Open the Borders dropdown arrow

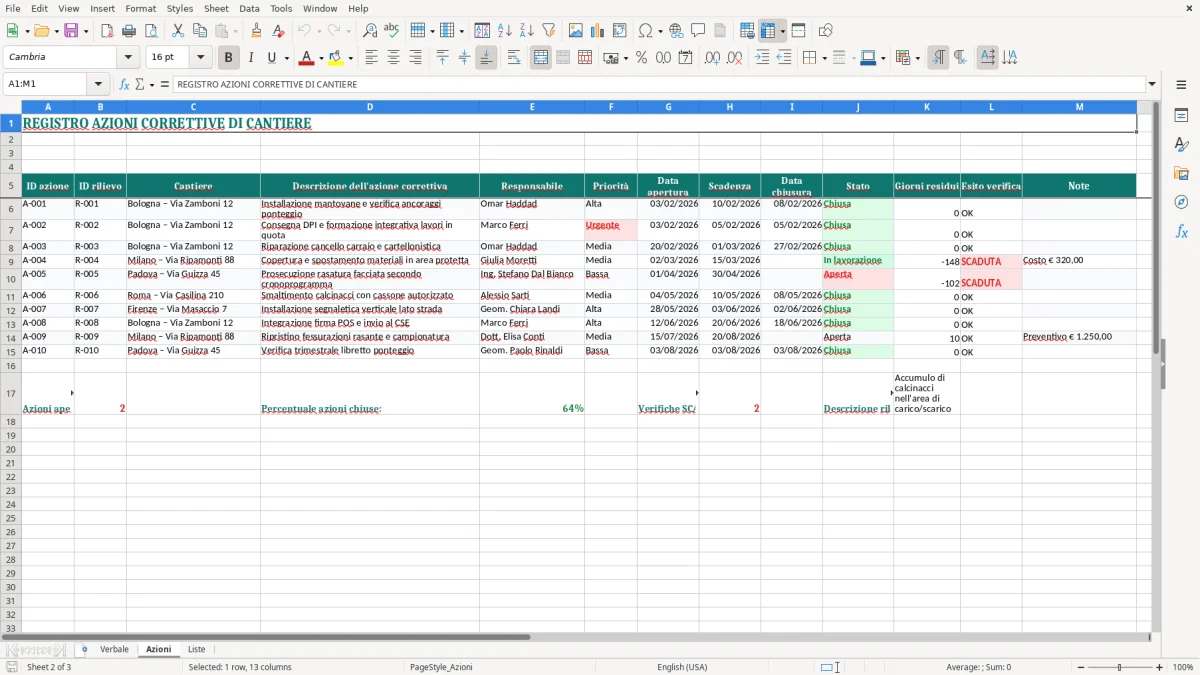(x=826, y=58)
